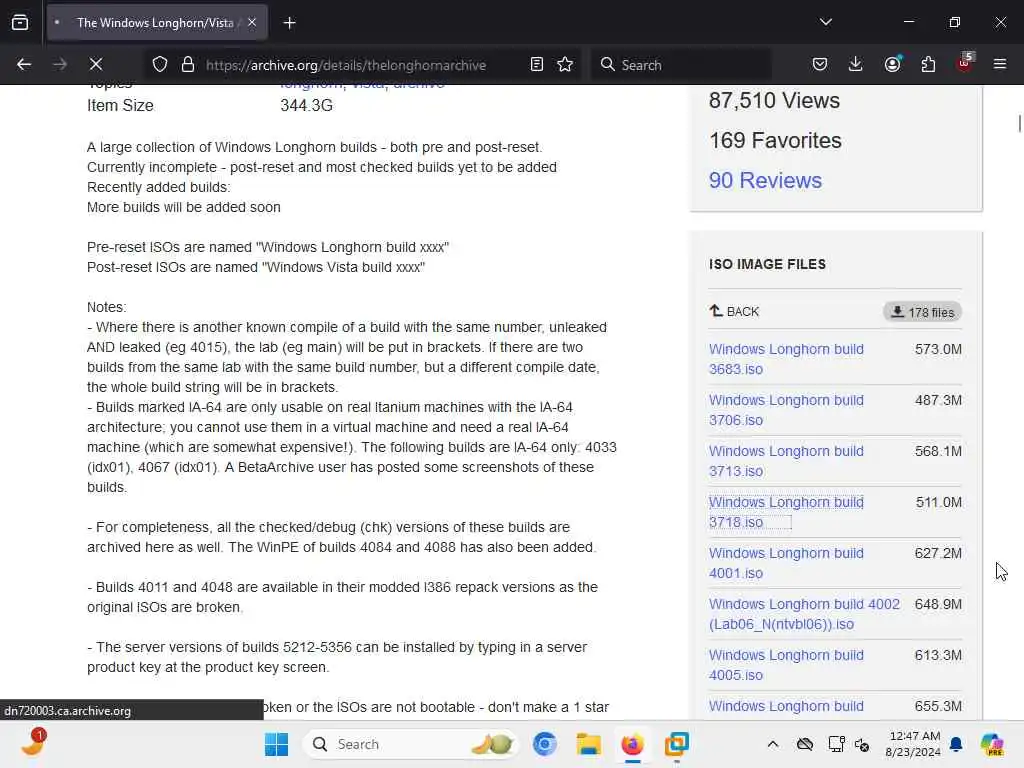Open the VMware taskbar icon

(x=677, y=744)
